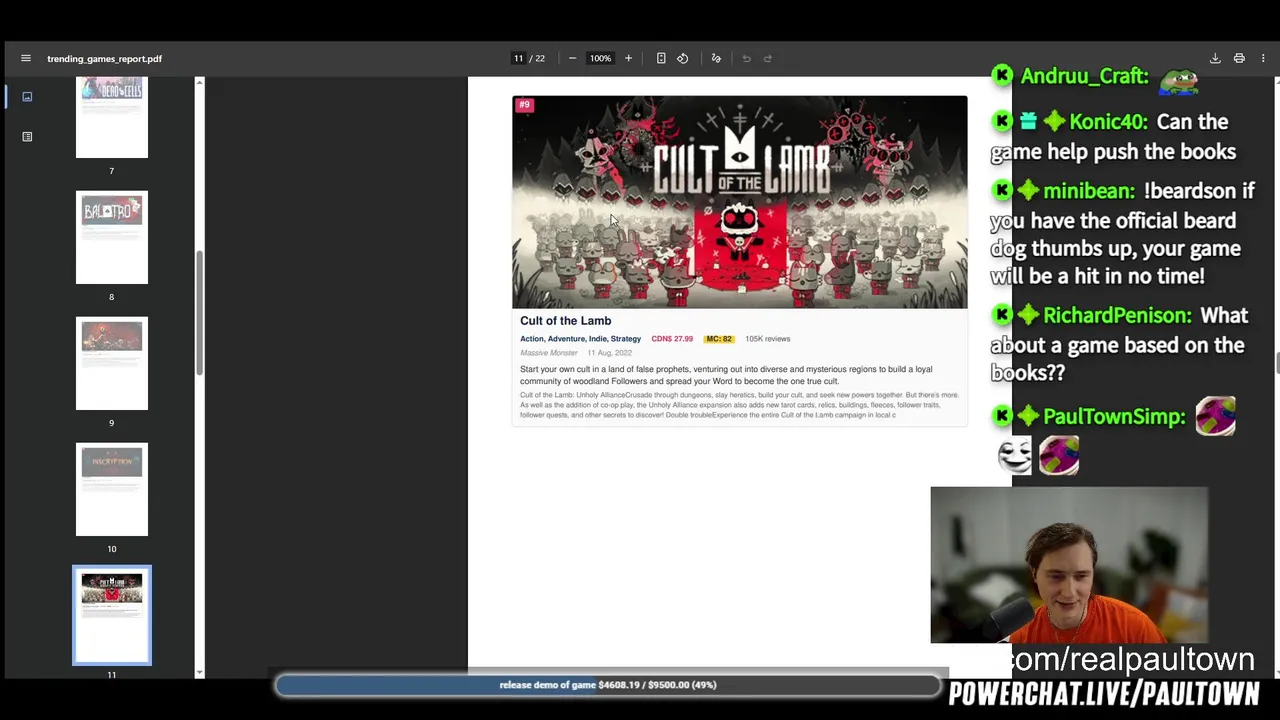Click the Massive Monster developer name
1280x720 pixels.
(549, 353)
